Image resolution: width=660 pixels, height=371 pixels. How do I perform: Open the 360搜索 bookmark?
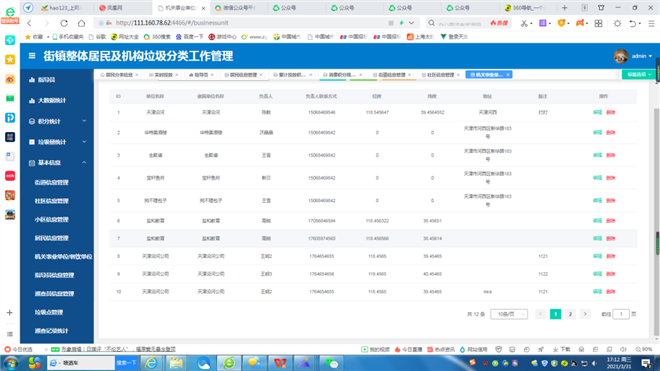click(x=157, y=37)
